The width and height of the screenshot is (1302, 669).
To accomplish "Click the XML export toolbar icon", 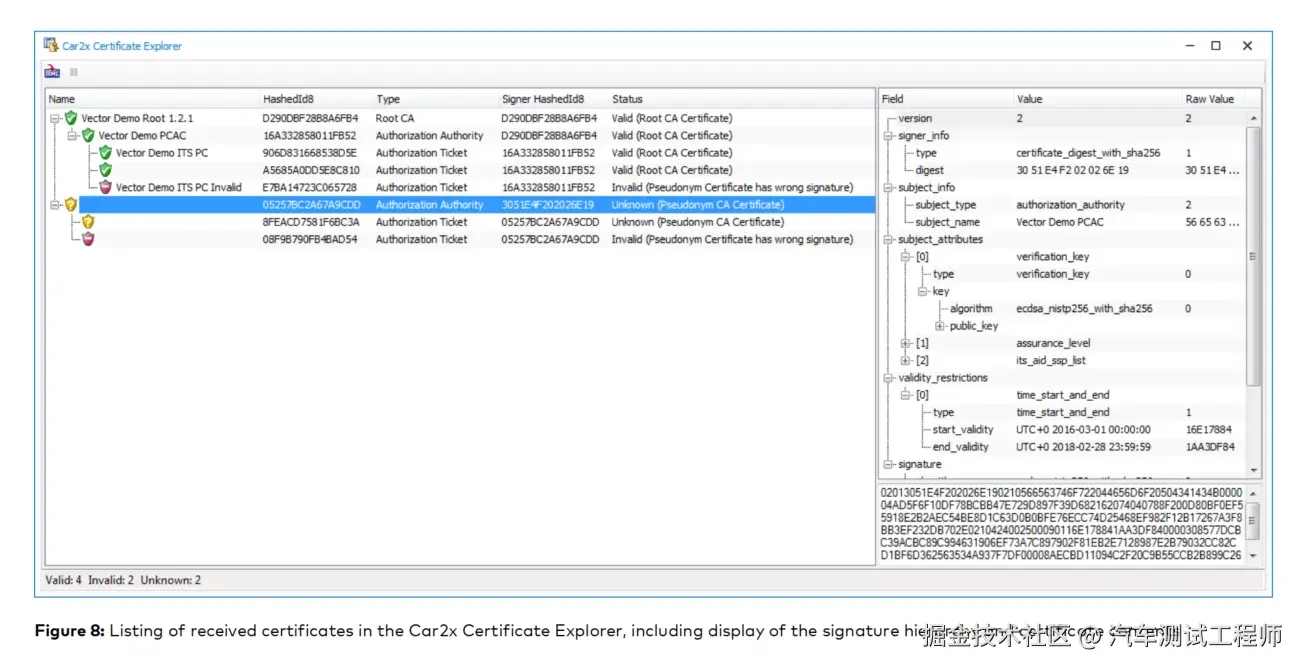I will 52,72.
